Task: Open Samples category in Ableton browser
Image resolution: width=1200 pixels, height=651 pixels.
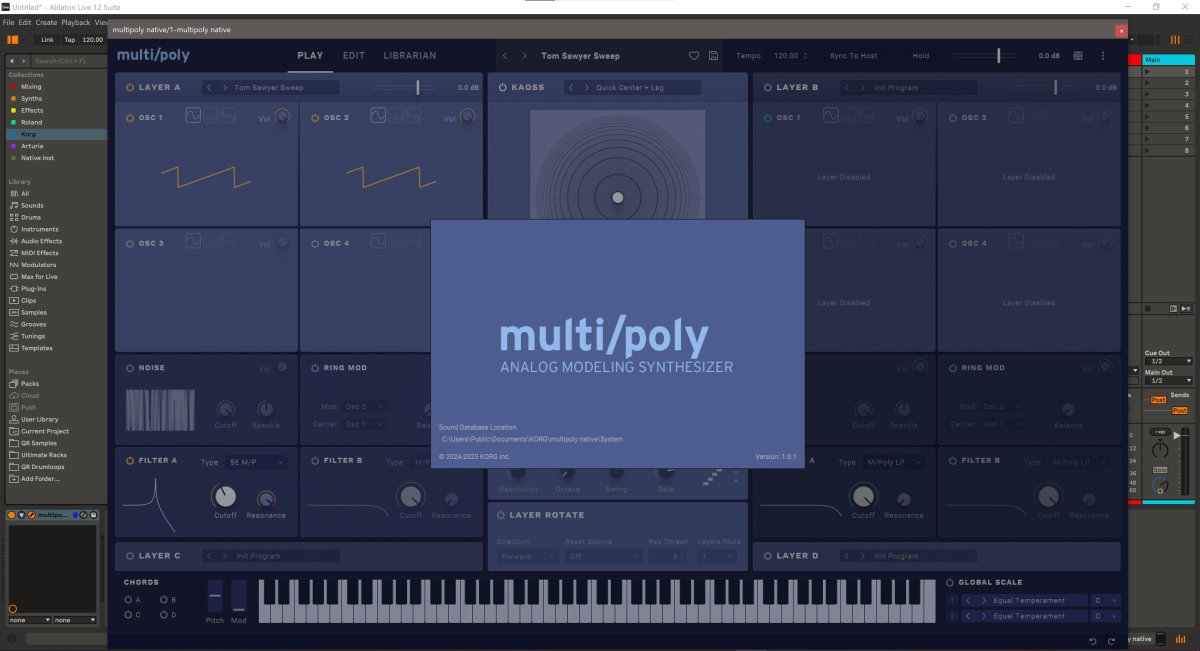Action: click(x=33, y=312)
